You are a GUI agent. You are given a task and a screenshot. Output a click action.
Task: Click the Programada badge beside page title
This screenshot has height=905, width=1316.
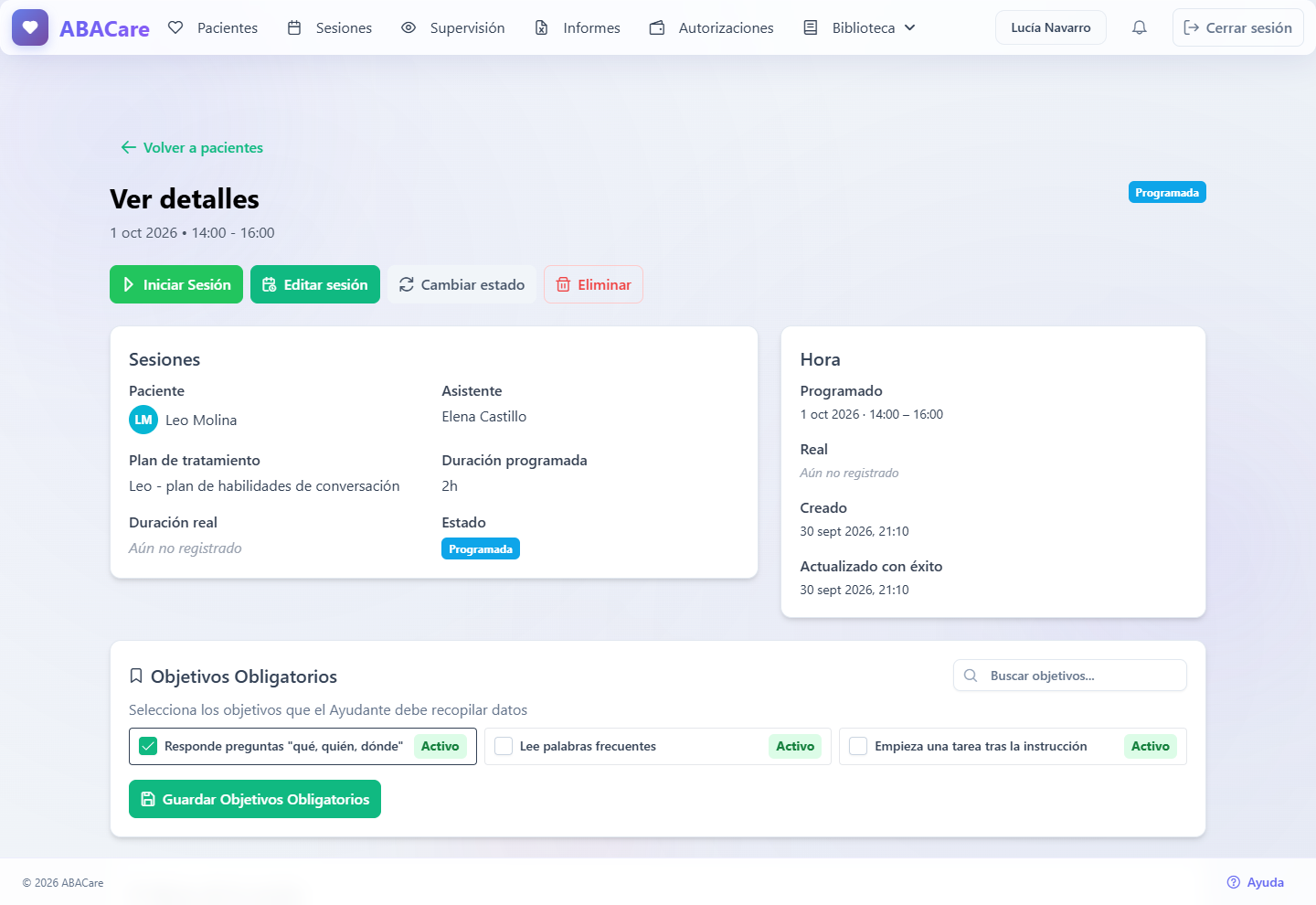[1167, 192]
